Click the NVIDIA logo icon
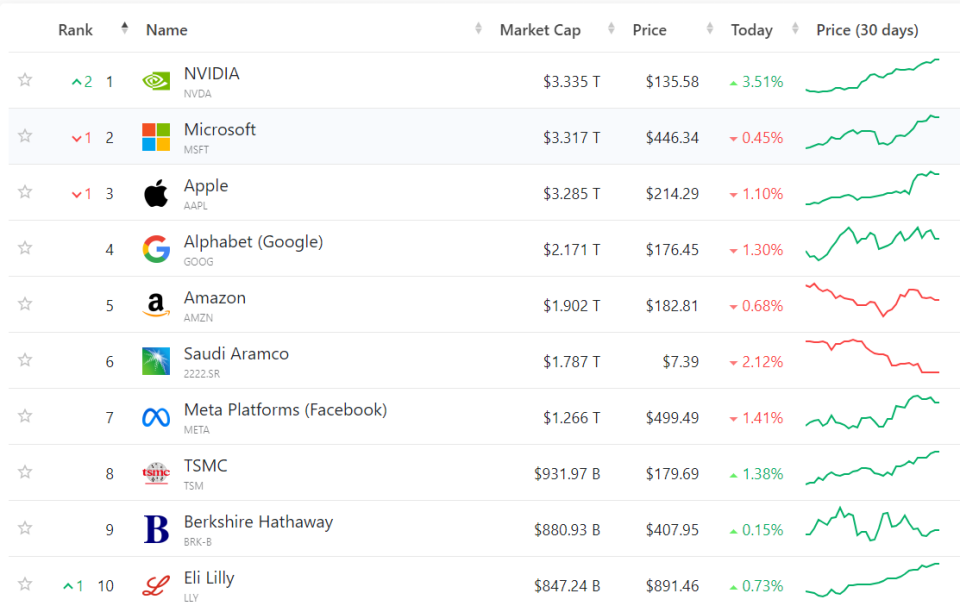960x612 pixels. (x=156, y=81)
